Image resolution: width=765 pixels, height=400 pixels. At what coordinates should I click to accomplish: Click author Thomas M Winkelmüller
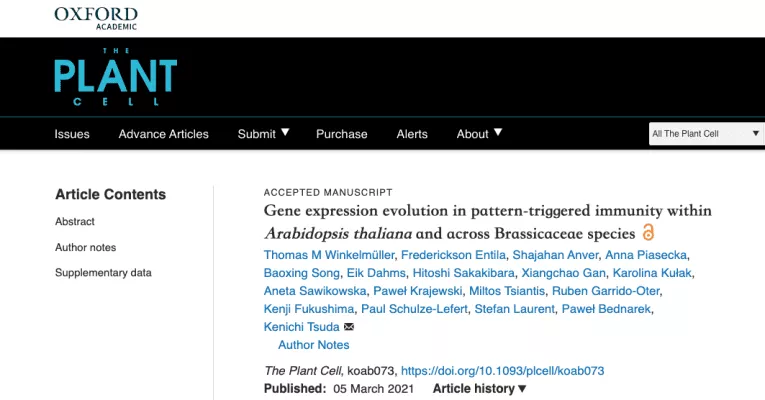tap(328, 255)
